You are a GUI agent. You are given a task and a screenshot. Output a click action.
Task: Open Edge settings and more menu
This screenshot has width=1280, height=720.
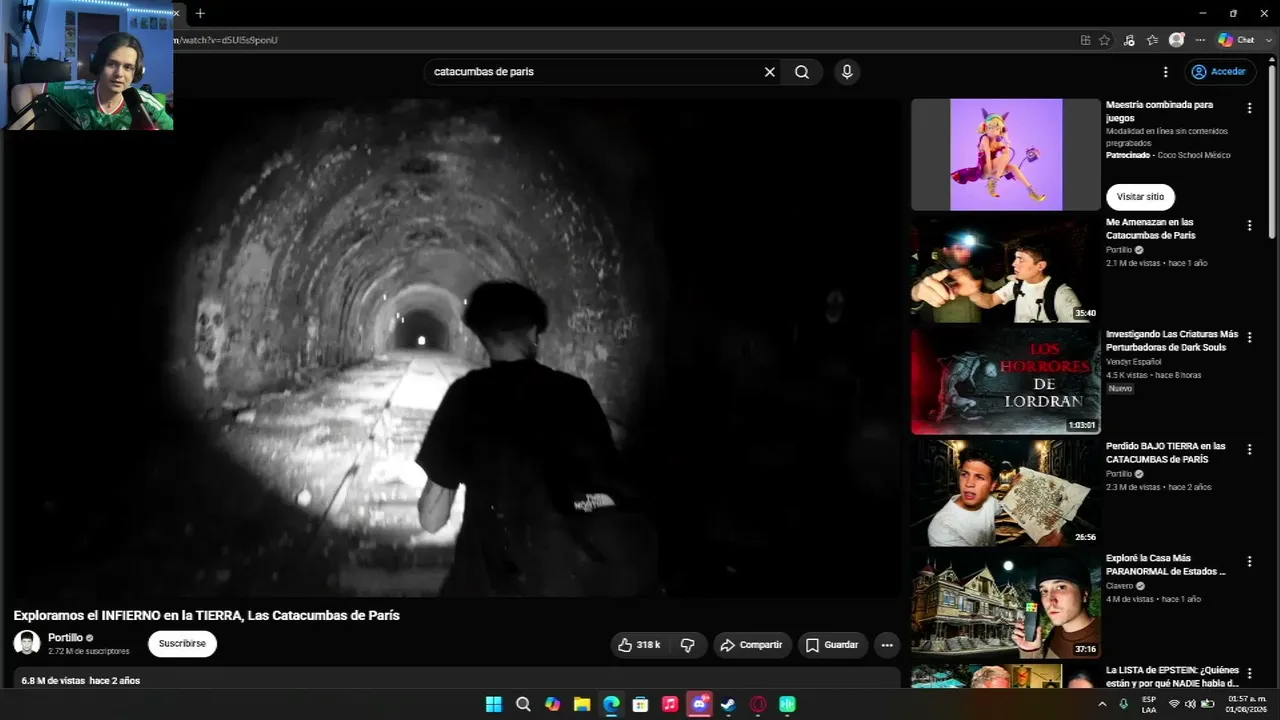click(1200, 40)
